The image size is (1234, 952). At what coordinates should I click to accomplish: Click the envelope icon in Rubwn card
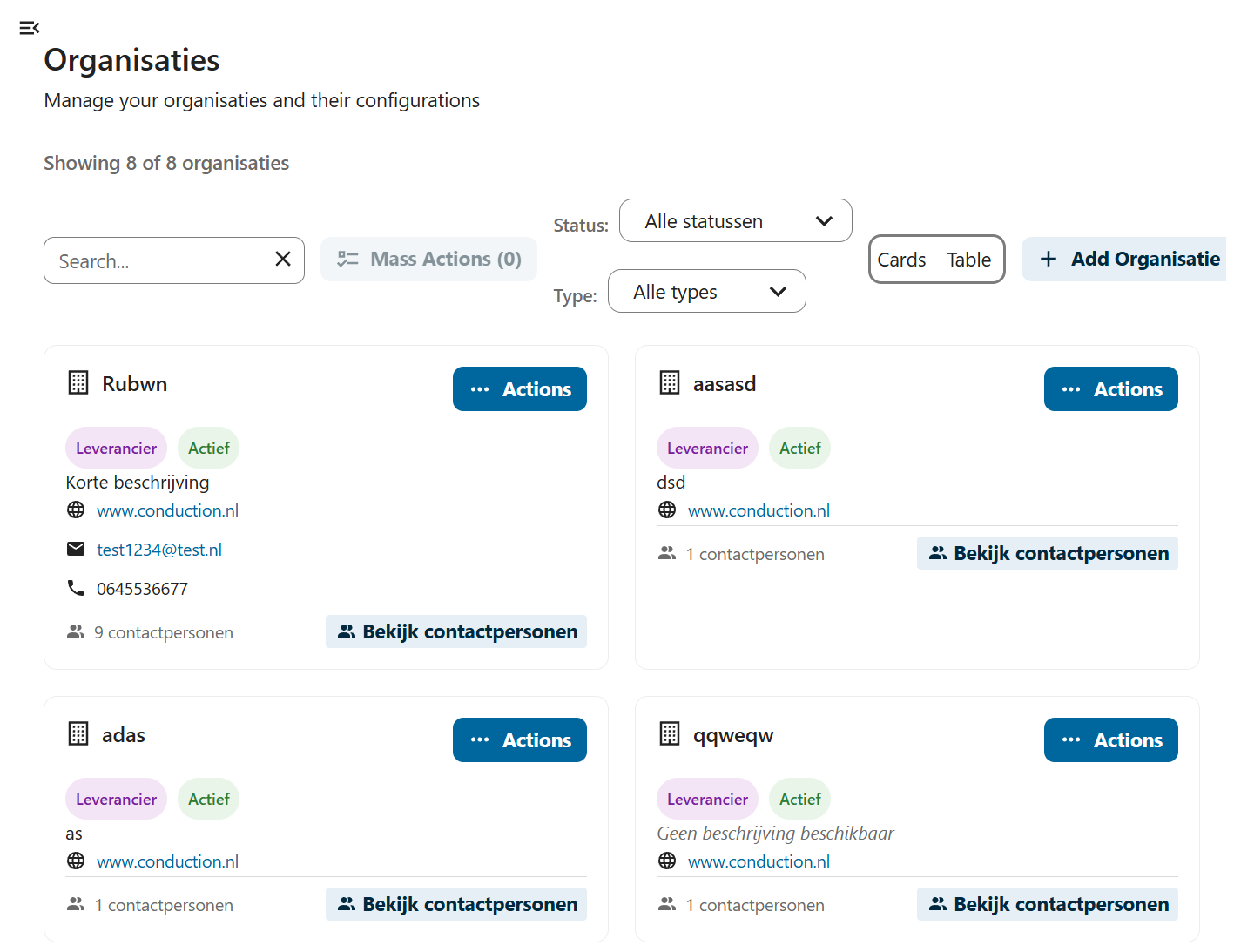pos(76,549)
